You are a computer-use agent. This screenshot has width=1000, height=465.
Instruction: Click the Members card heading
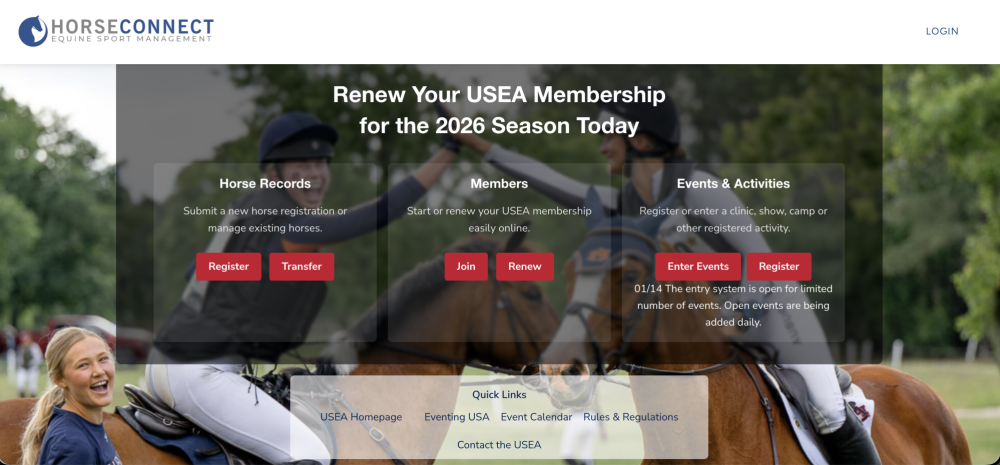click(499, 184)
